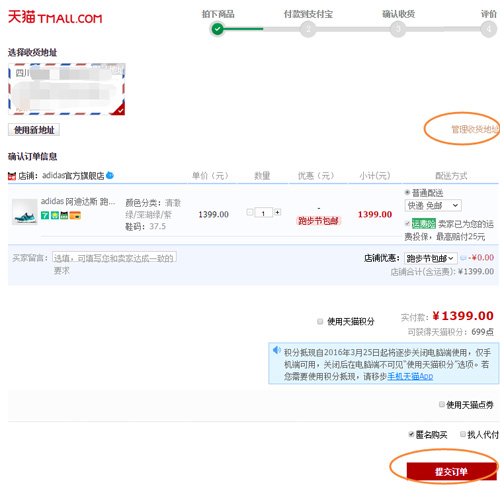The image size is (500, 487).
Task: Focus the 买家留言 message input field
Action: 114,258
